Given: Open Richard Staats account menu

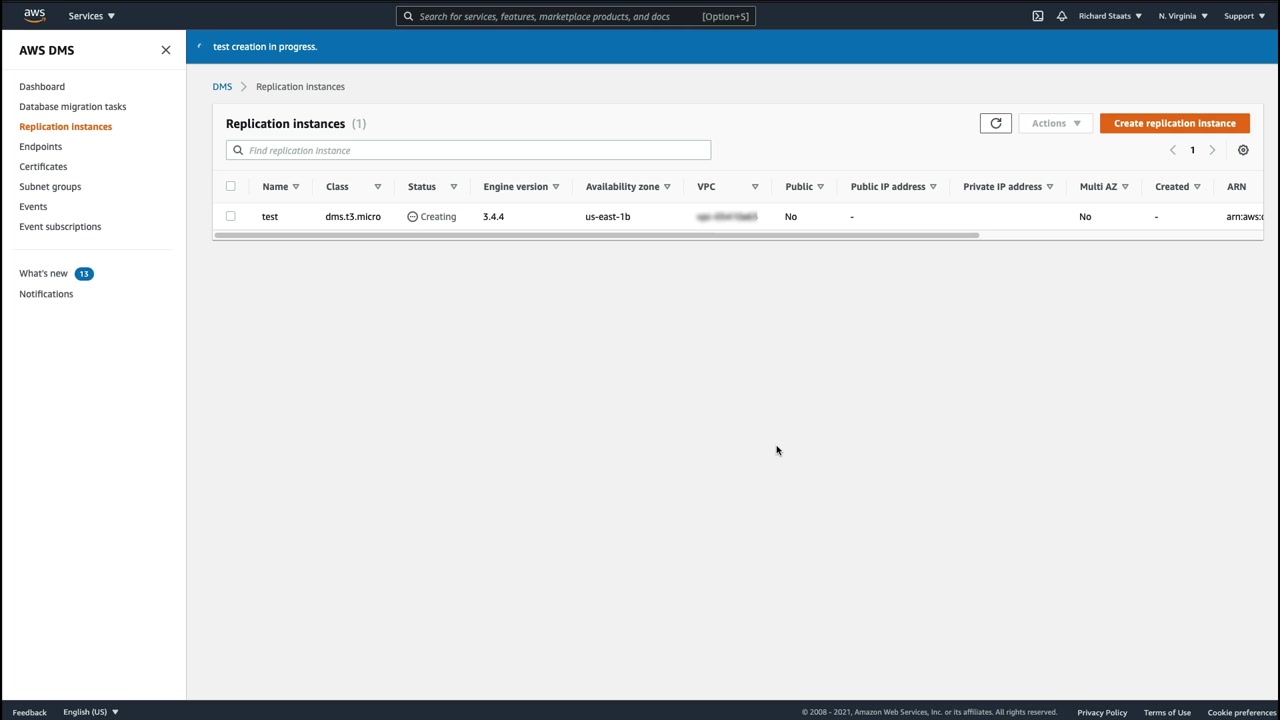Looking at the screenshot, I should (1110, 16).
